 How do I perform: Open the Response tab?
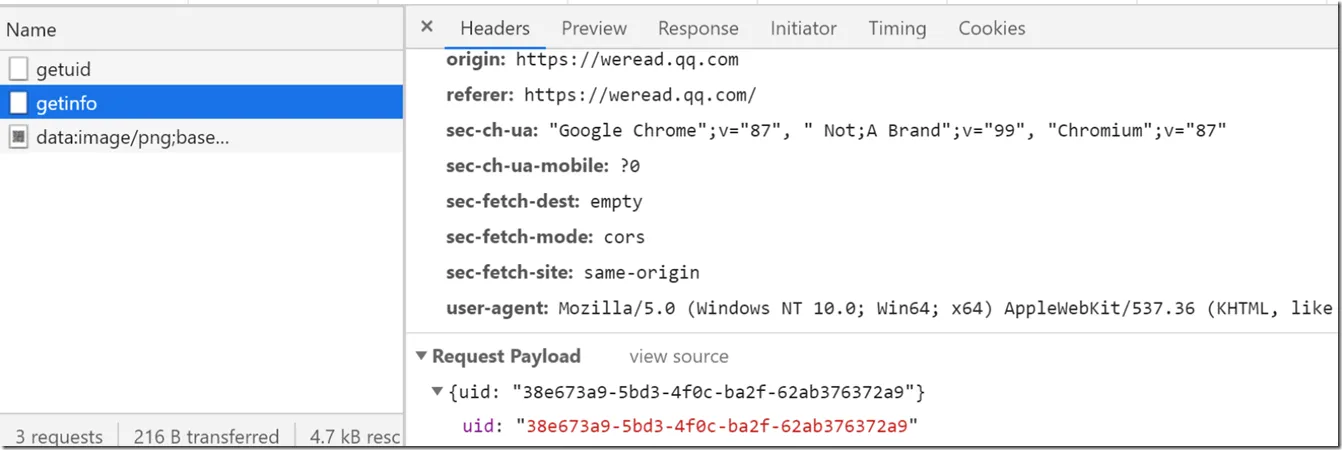click(698, 28)
